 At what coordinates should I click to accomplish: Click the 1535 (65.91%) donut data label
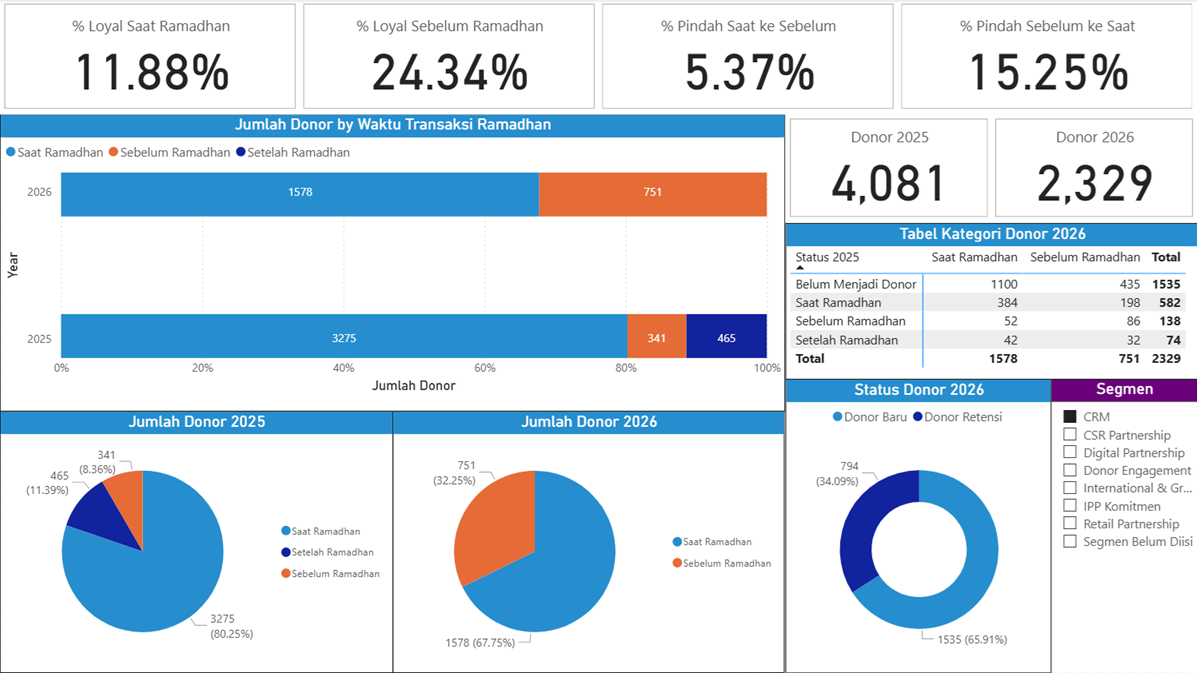[x=972, y=639]
